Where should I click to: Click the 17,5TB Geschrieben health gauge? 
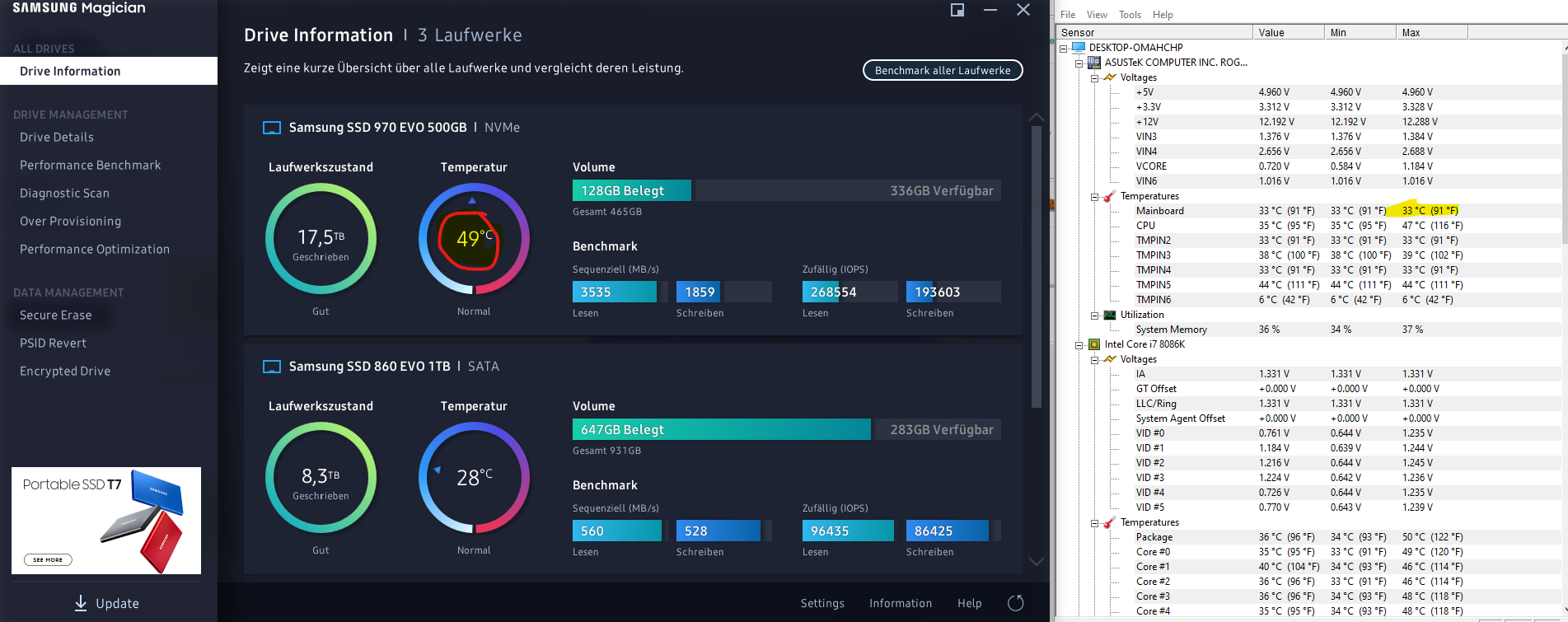(x=321, y=239)
